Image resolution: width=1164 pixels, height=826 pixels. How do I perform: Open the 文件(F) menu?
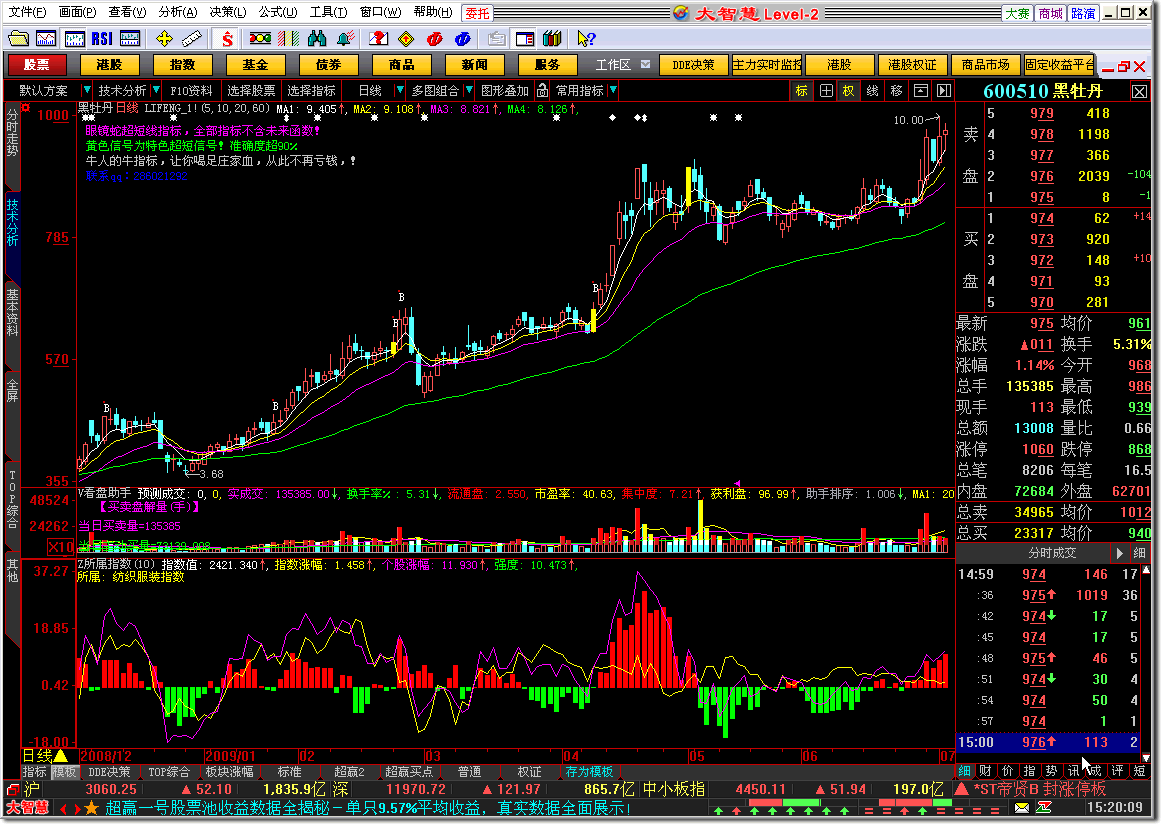click(27, 12)
